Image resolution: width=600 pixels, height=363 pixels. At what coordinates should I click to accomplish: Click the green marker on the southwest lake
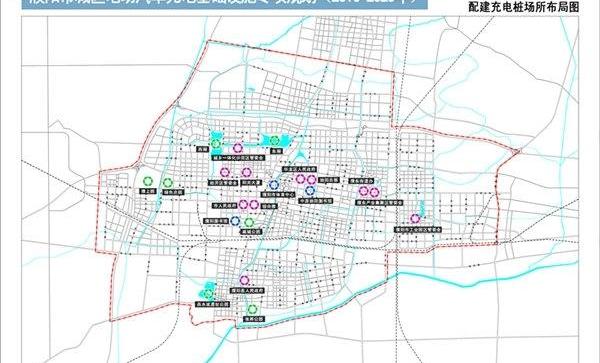tap(209, 294)
